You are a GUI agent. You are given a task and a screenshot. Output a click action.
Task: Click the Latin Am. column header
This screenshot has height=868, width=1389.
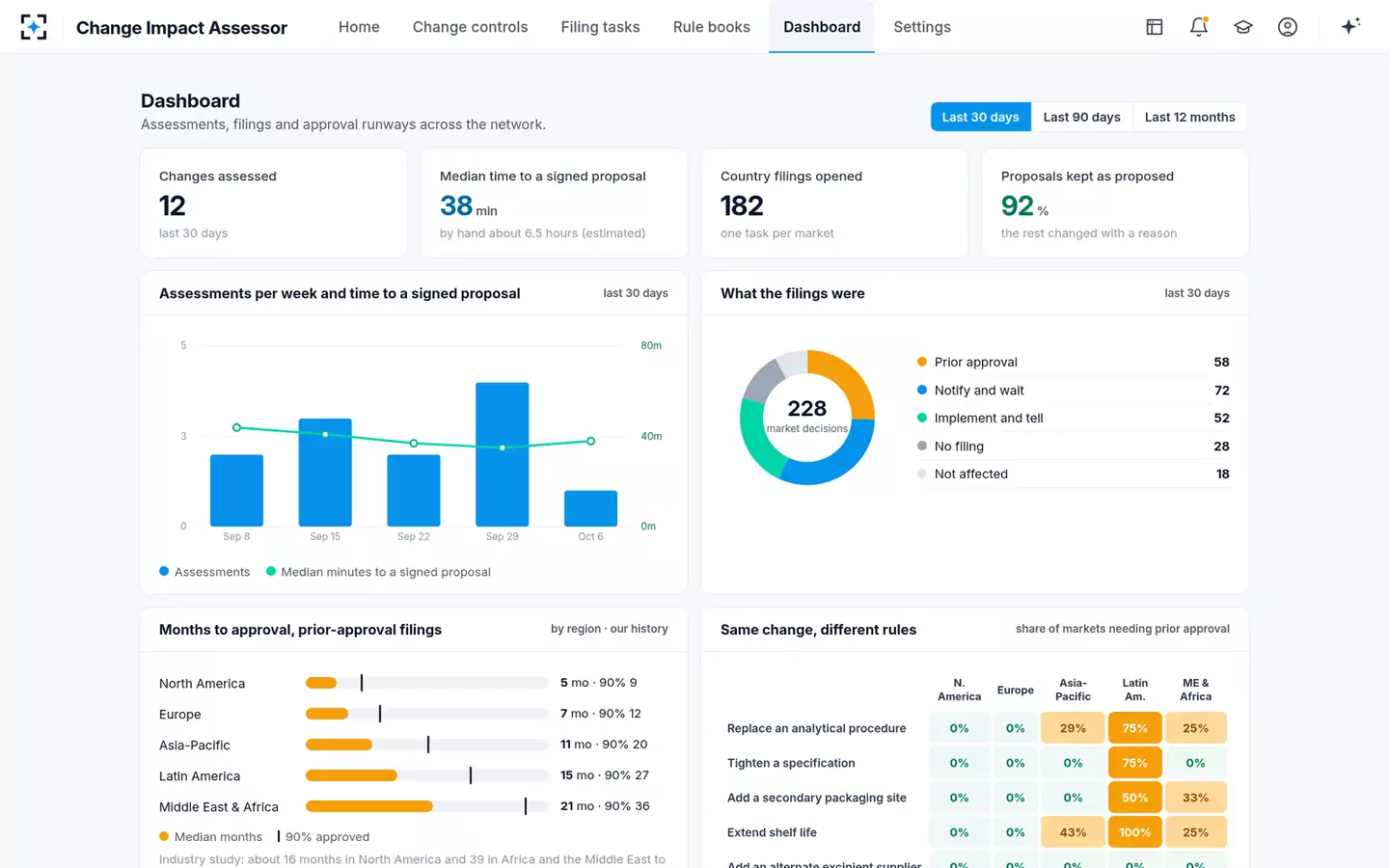point(1135,690)
